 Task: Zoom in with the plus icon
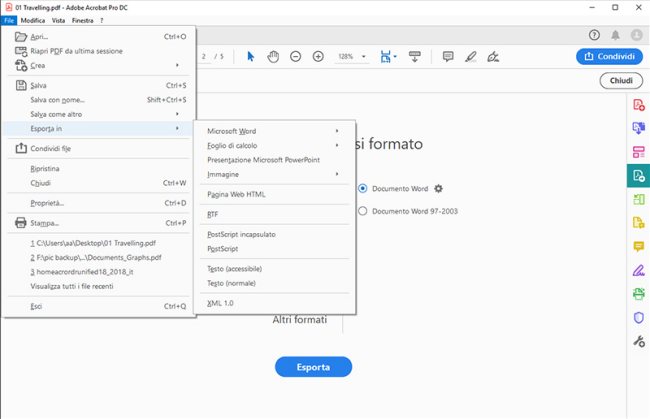click(x=318, y=56)
